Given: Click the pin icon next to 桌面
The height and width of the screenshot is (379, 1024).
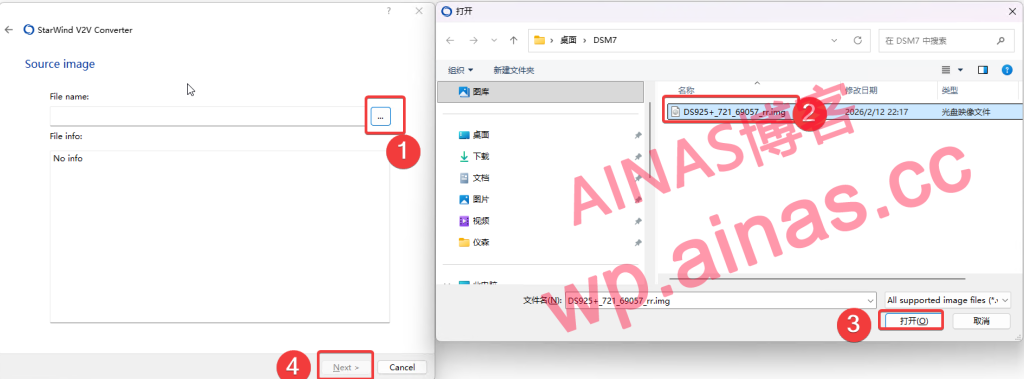Looking at the screenshot, I should click(637, 135).
